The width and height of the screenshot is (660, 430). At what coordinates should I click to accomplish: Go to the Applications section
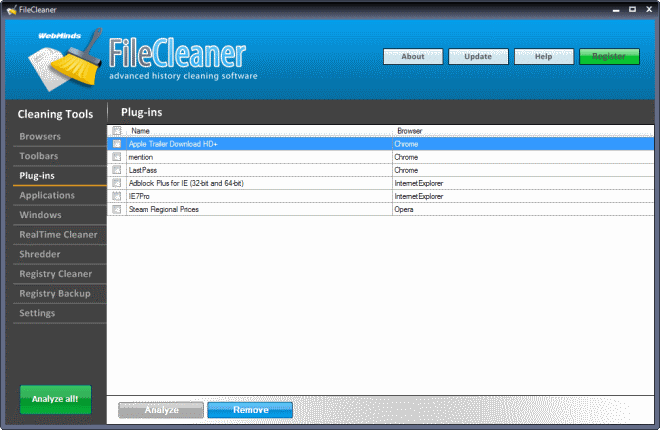point(47,195)
